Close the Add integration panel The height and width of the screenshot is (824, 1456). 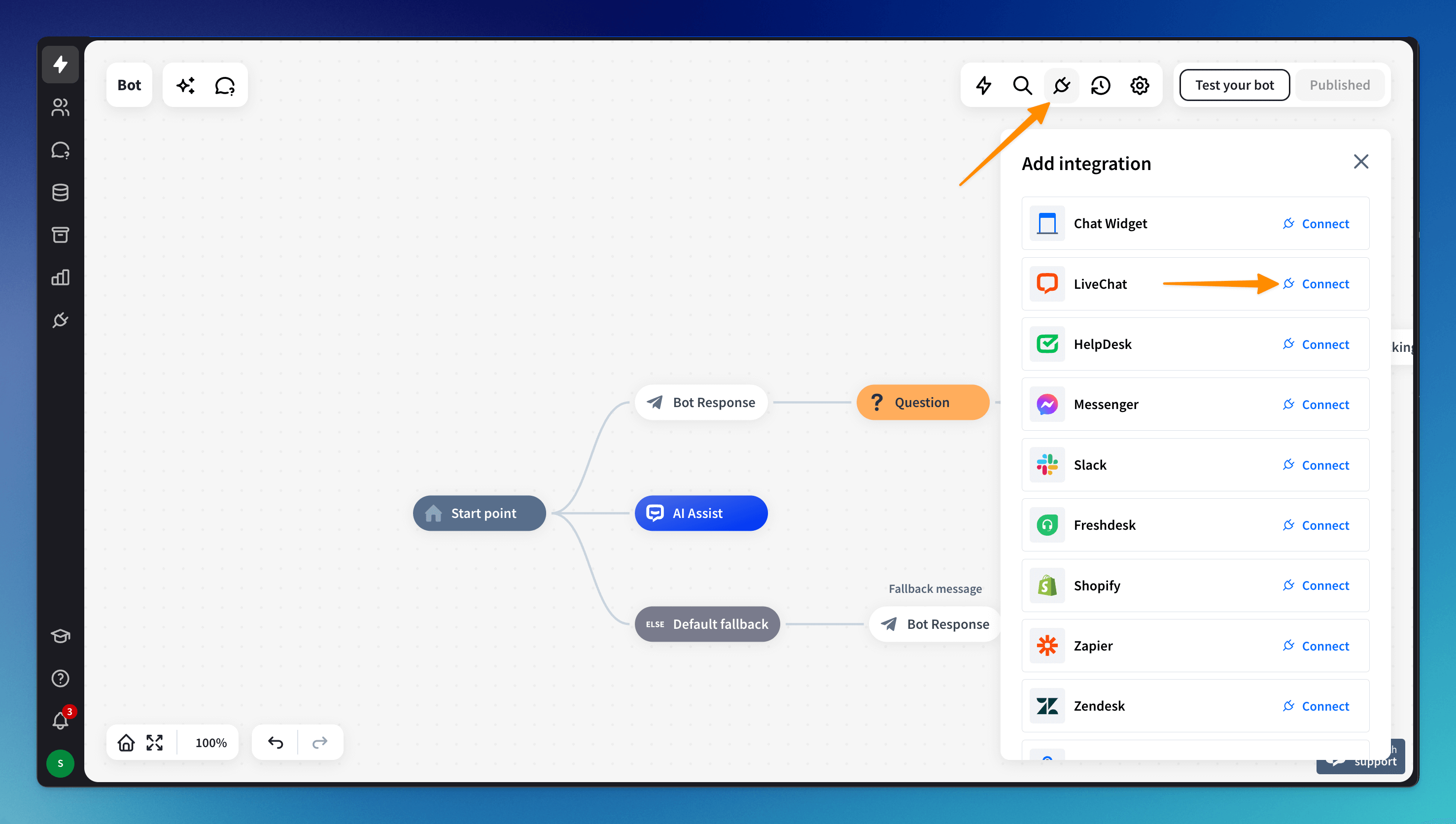pos(1360,162)
